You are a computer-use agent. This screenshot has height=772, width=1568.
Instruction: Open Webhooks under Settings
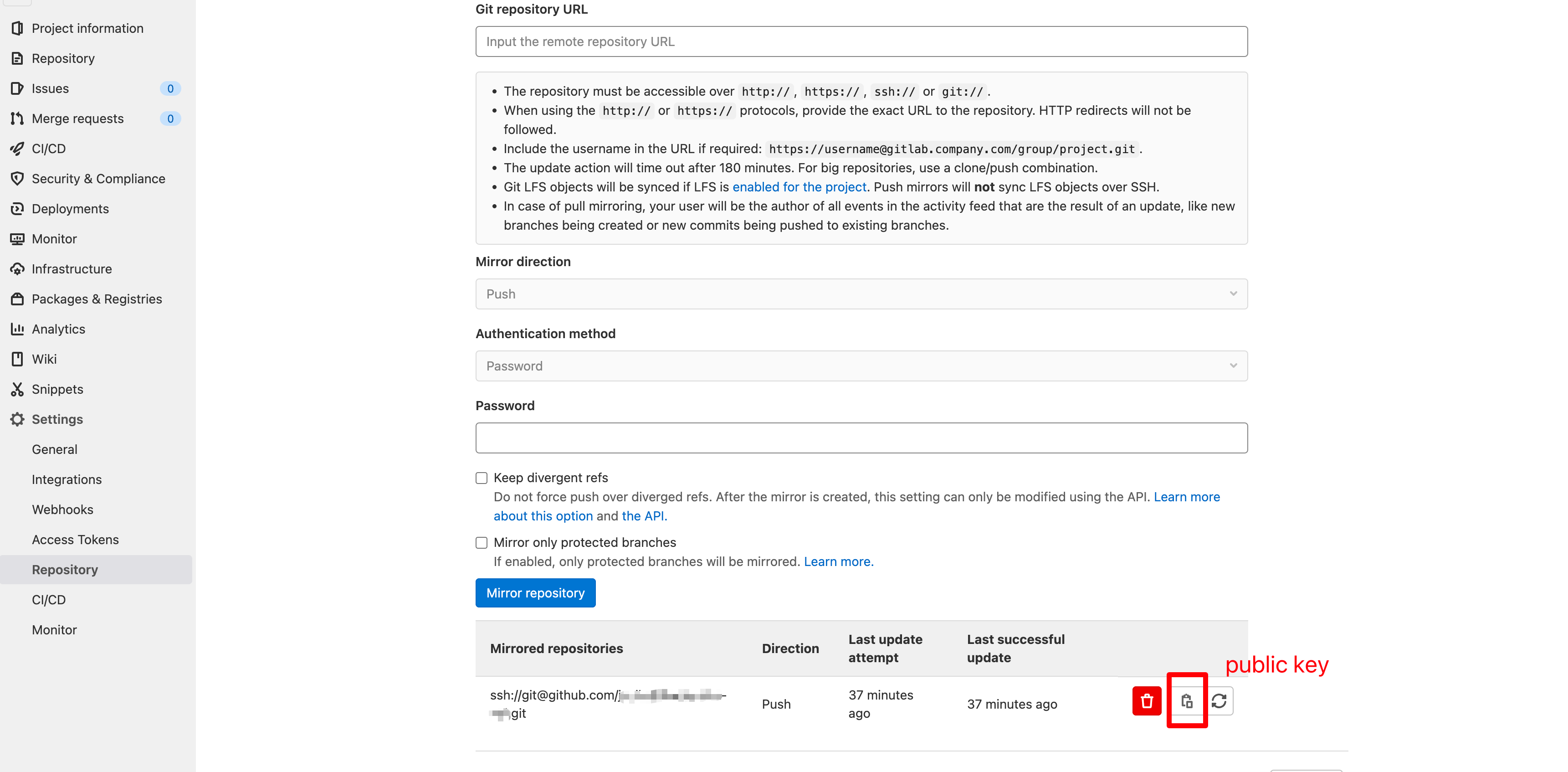pyautogui.click(x=62, y=509)
